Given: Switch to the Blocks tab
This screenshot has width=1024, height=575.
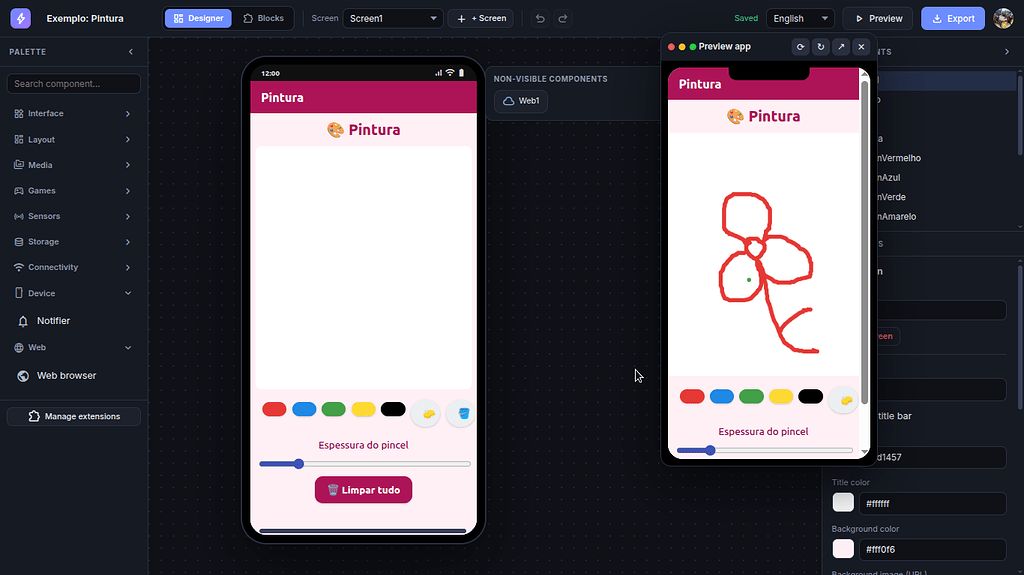Looking at the screenshot, I should pyautogui.click(x=264, y=18).
